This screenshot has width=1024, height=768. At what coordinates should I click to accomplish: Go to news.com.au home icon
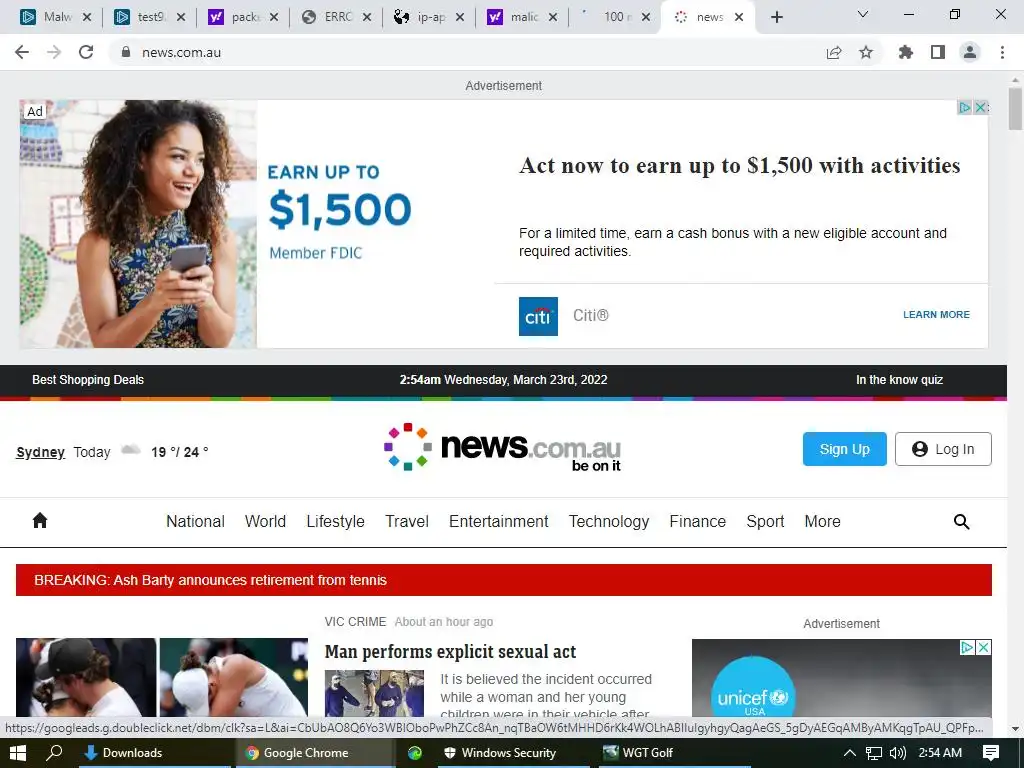point(40,520)
